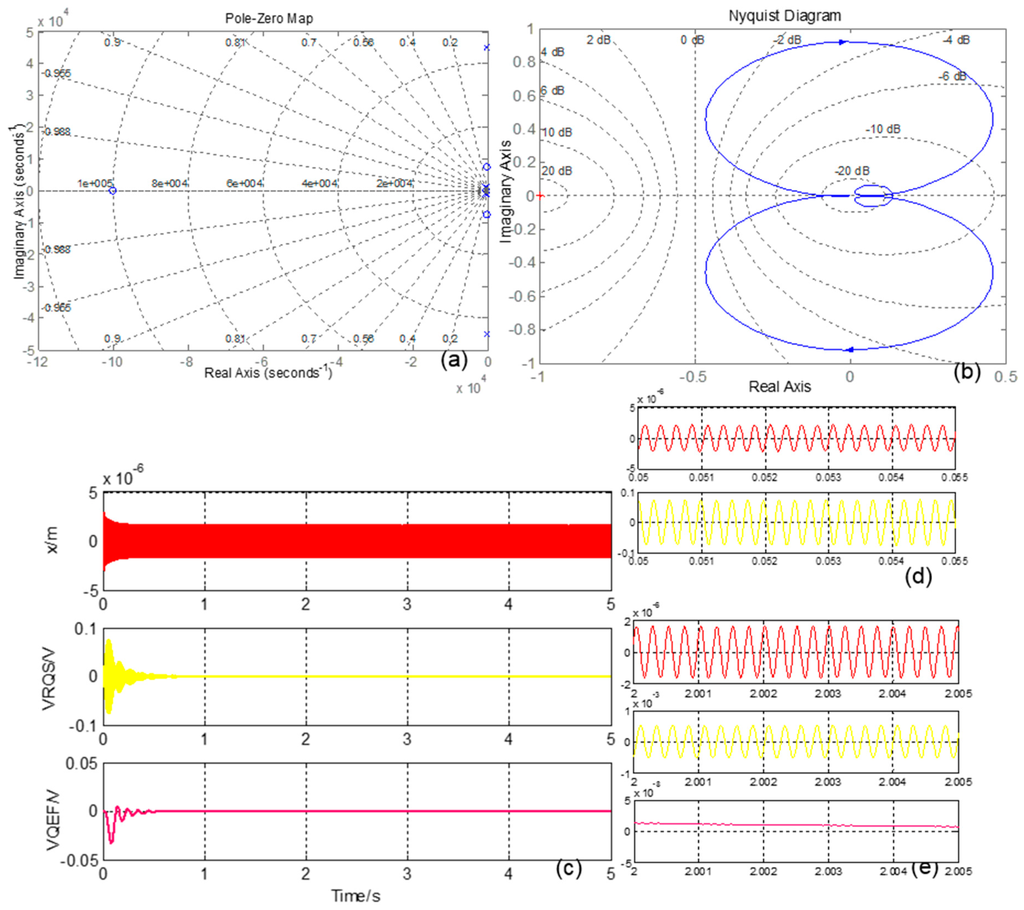This screenshot has width=1024, height=910.
Task: Click the Pole-Zero Map title
Action: click(269, 18)
